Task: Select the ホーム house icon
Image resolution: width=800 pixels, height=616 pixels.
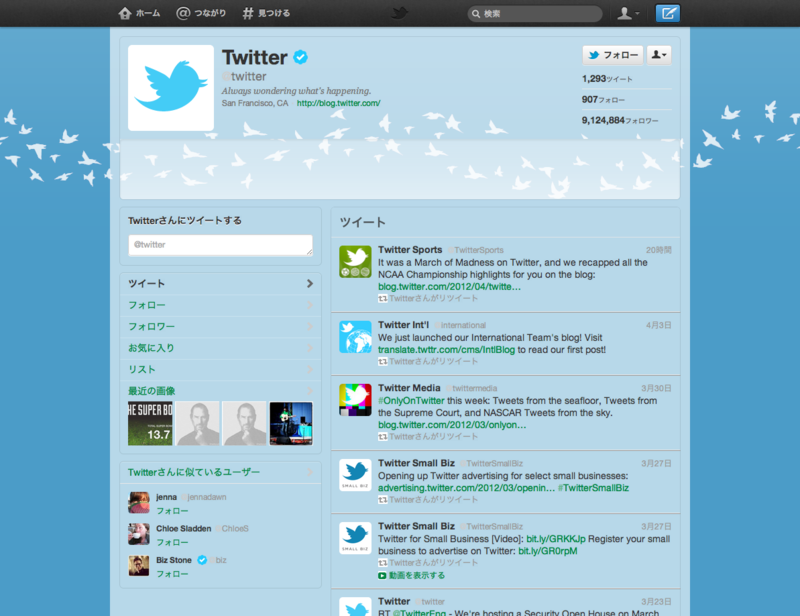Action: [126, 13]
